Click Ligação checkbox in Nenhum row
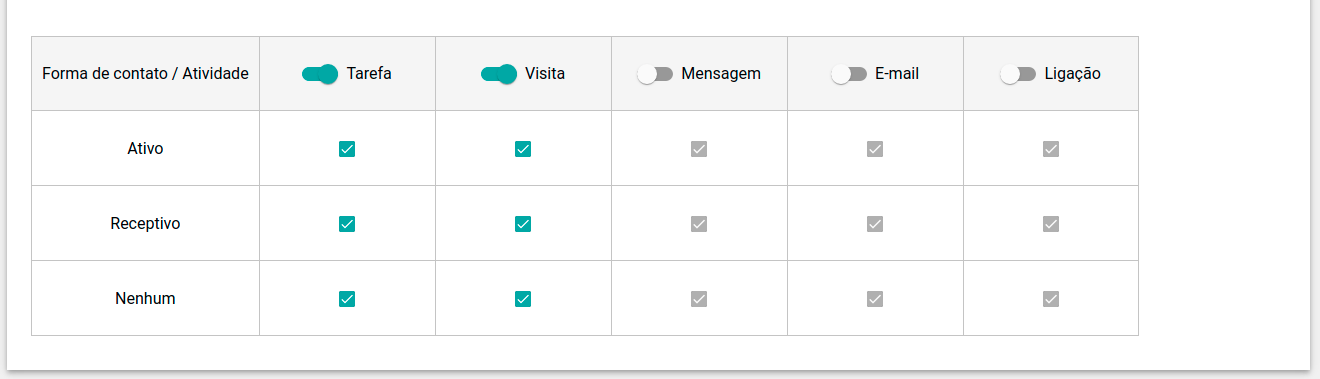This screenshot has height=379, width=1320. pyautogui.click(x=1051, y=299)
